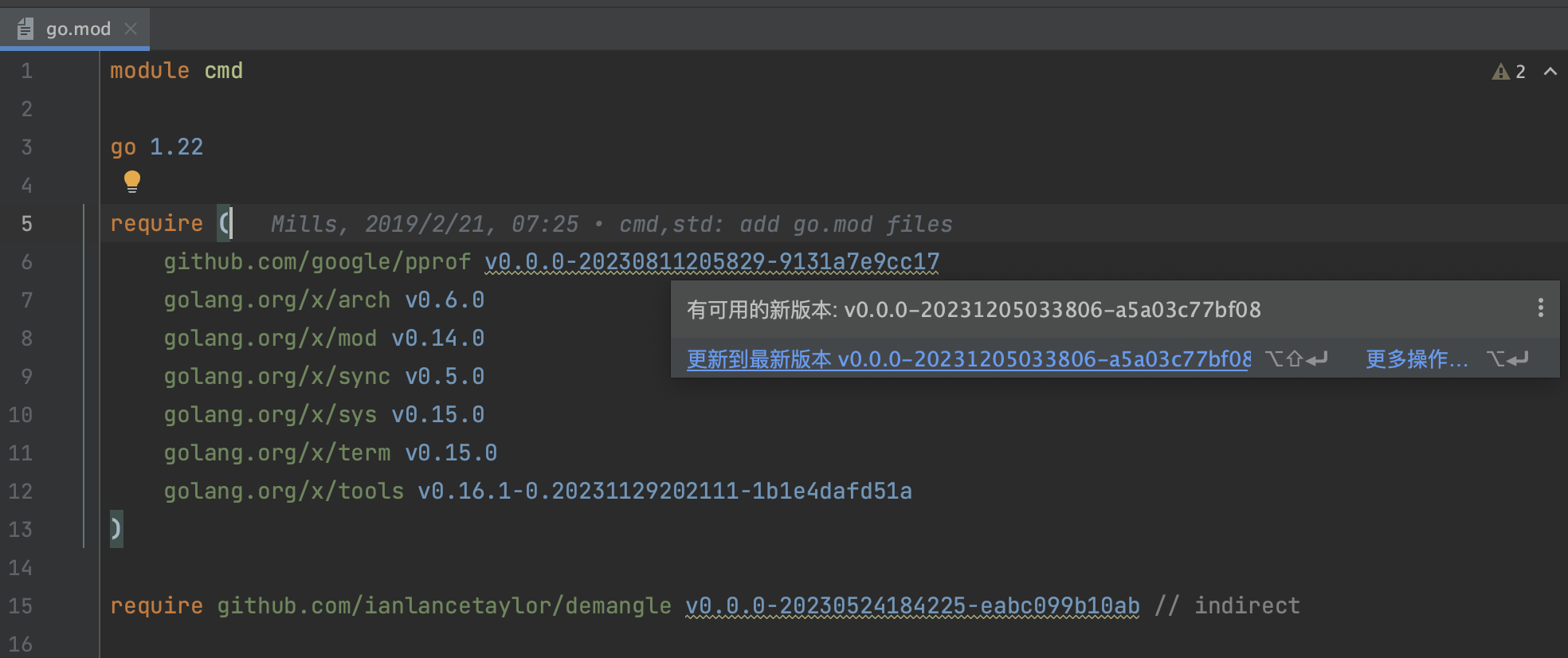Place cursor on the closing parenthesis at line 13
This screenshot has height=658, width=1568.
116,529
